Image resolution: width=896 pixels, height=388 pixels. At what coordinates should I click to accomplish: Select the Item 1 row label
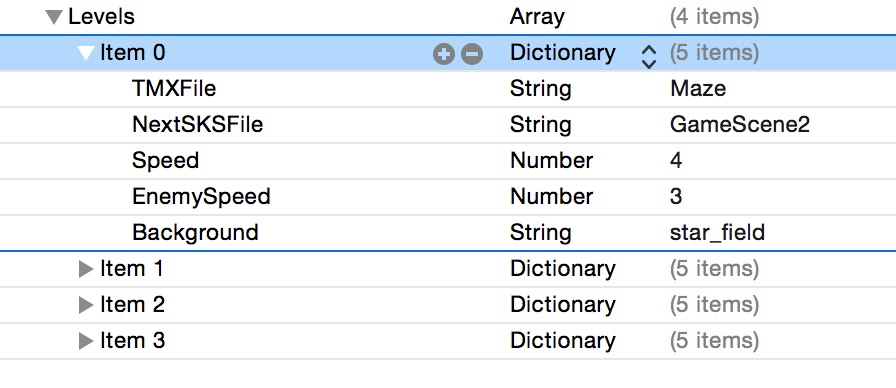132,269
